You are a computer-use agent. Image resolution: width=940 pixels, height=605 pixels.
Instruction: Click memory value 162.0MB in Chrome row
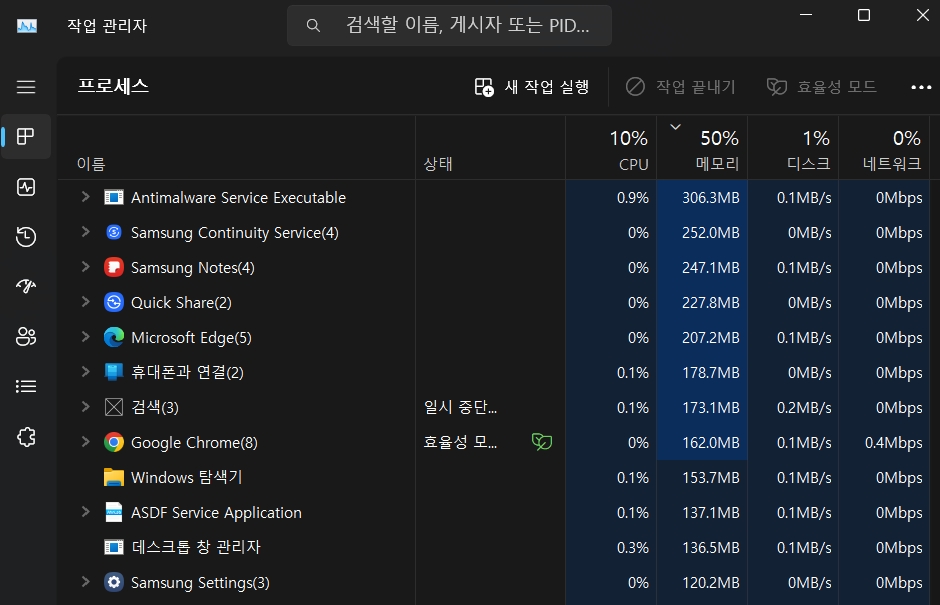coord(710,443)
